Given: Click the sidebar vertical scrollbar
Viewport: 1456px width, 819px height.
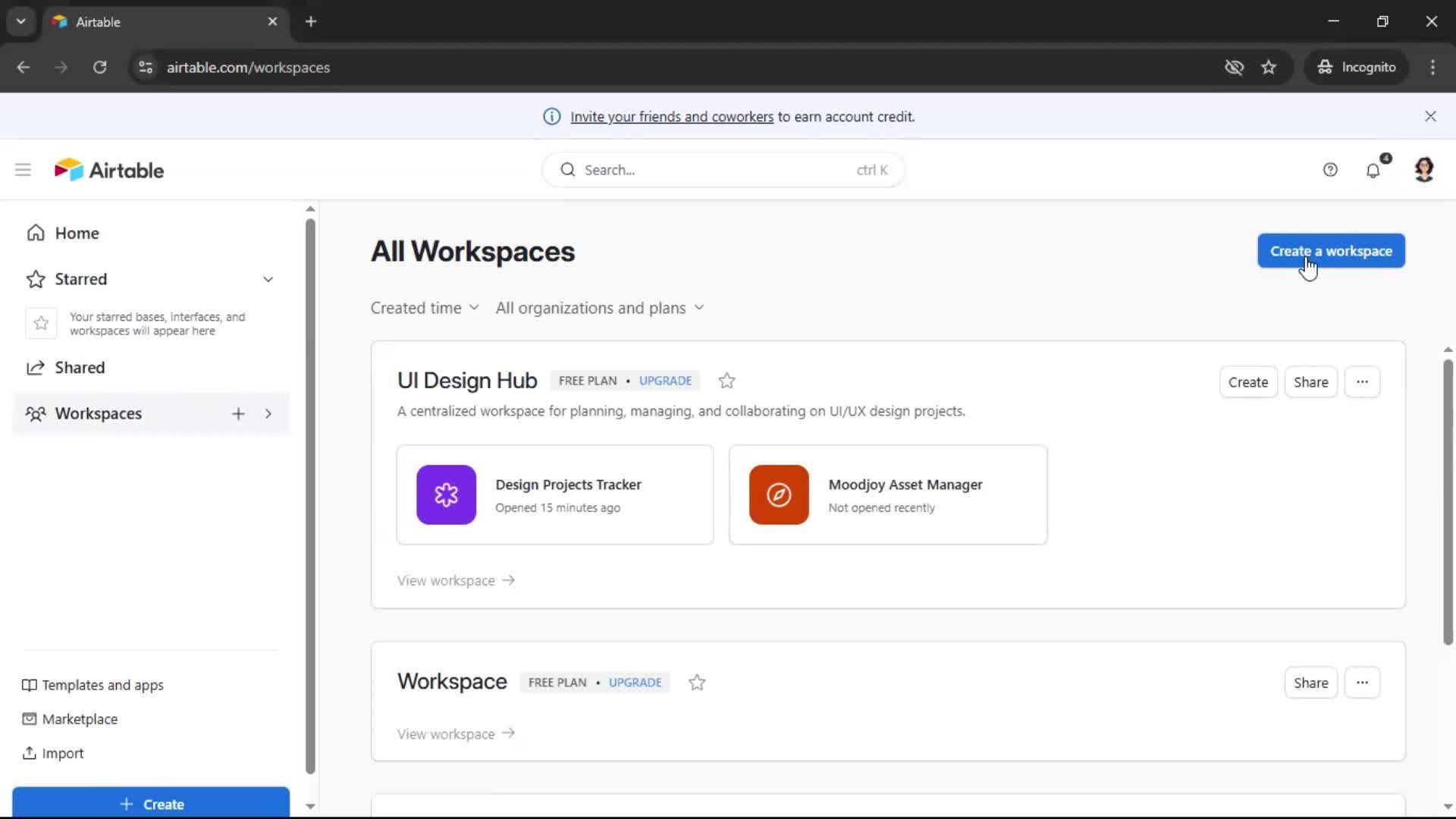Looking at the screenshot, I should 310,496.
